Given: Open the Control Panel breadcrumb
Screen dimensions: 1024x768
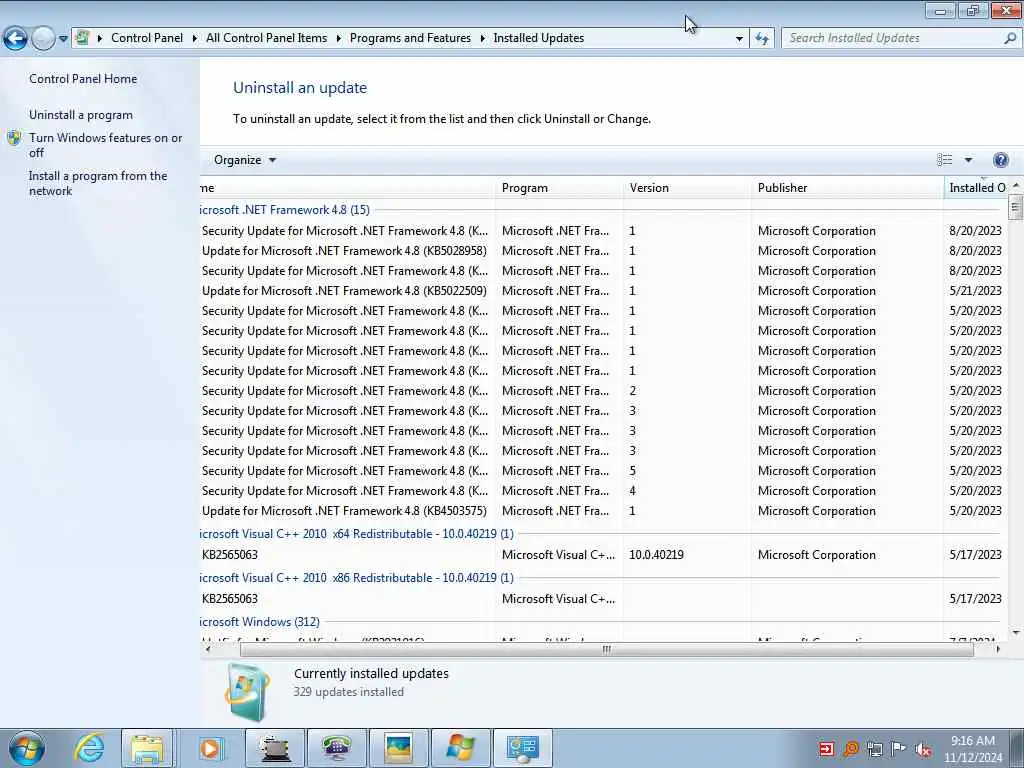Looking at the screenshot, I should [147, 38].
